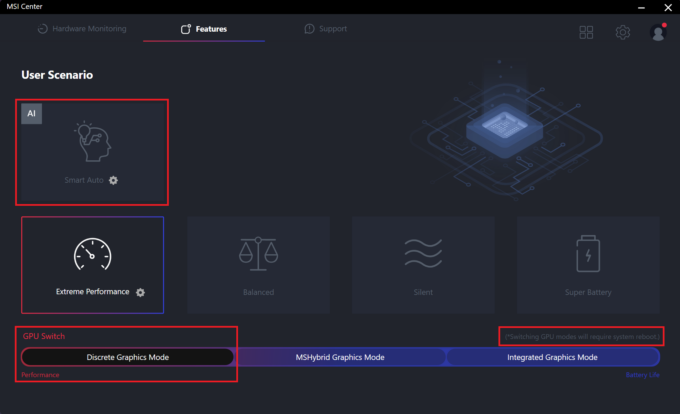680x414 pixels.
Task: Open Smart Auto settings gear
Action: pyautogui.click(x=114, y=180)
